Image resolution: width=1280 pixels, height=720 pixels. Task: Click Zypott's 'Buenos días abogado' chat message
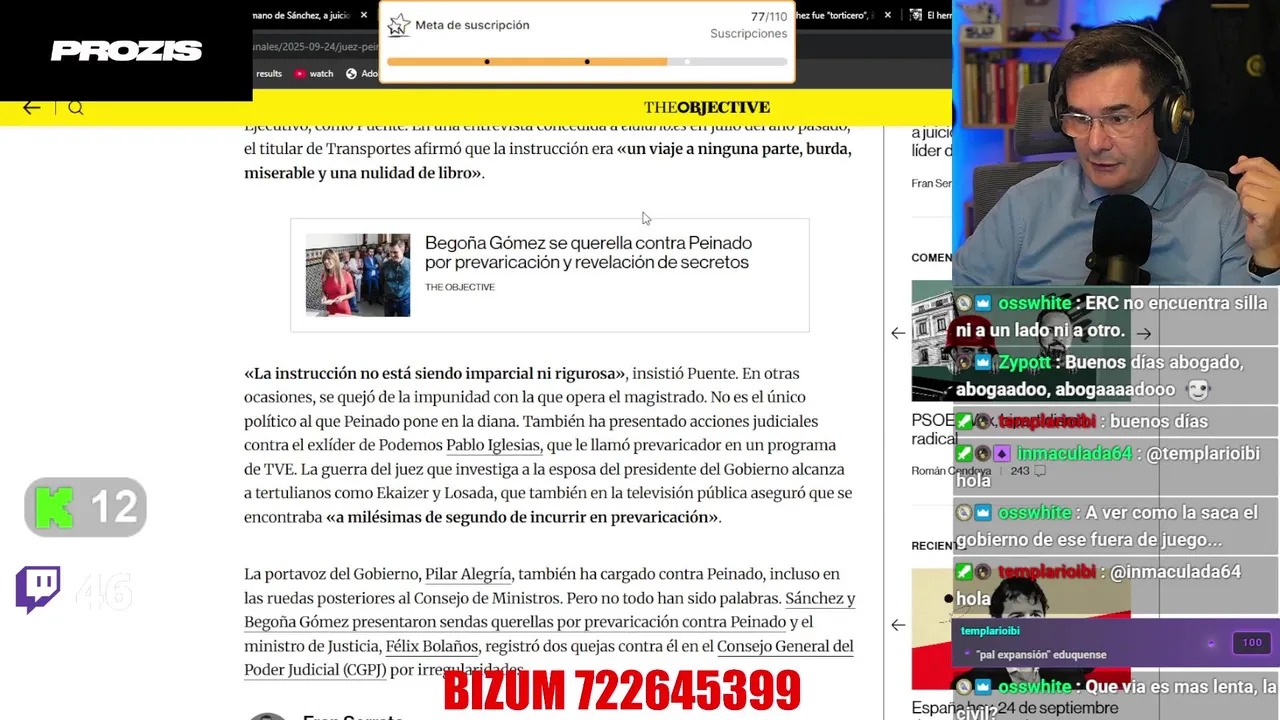click(1114, 375)
